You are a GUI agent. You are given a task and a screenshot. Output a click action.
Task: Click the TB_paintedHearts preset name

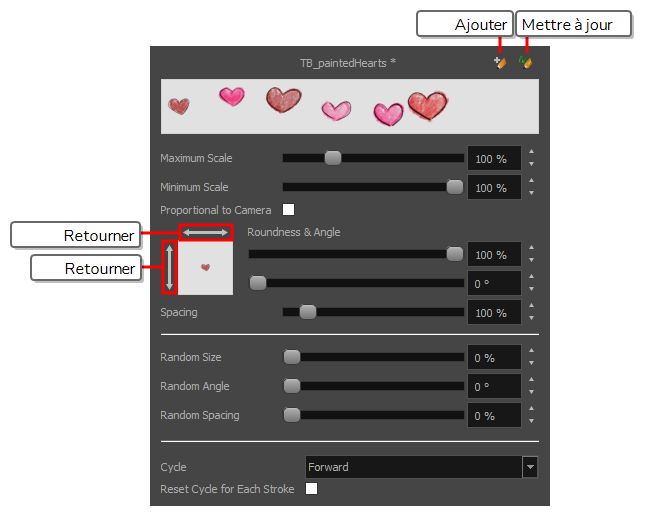pyautogui.click(x=348, y=63)
